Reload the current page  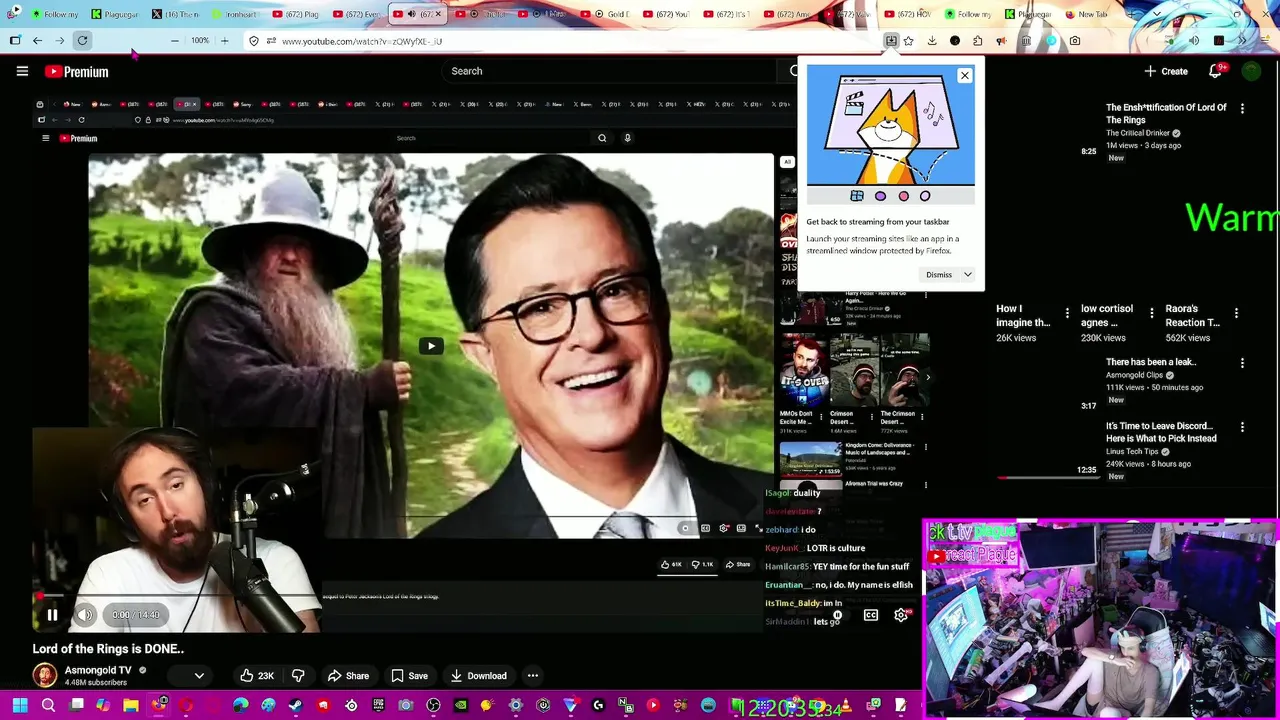coord(82,41)
